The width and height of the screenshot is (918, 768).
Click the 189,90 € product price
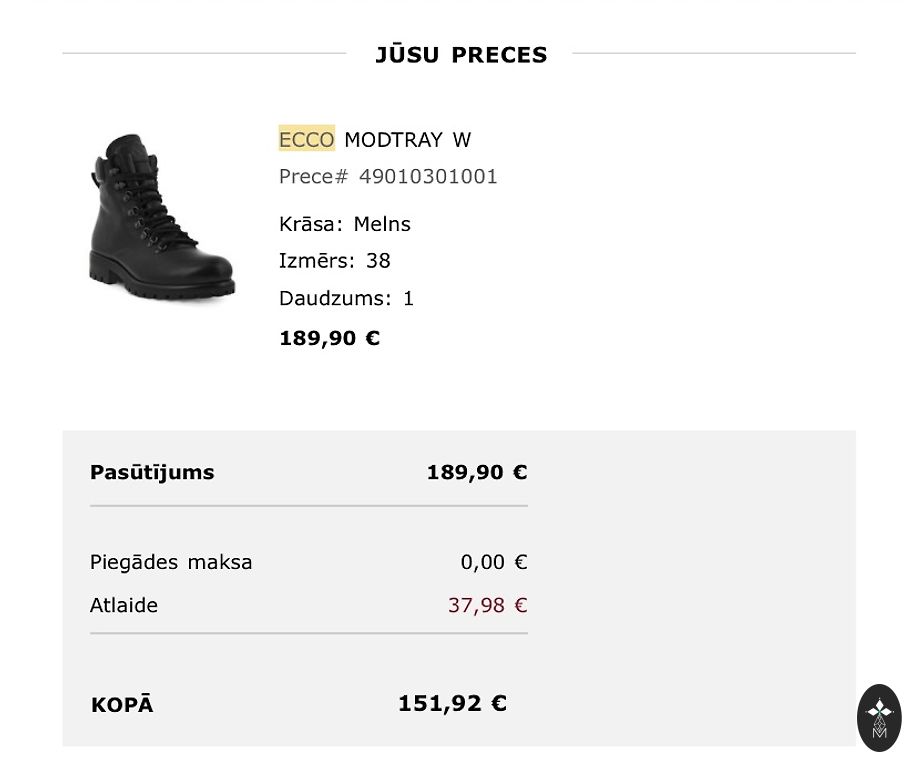click(329, 338)
